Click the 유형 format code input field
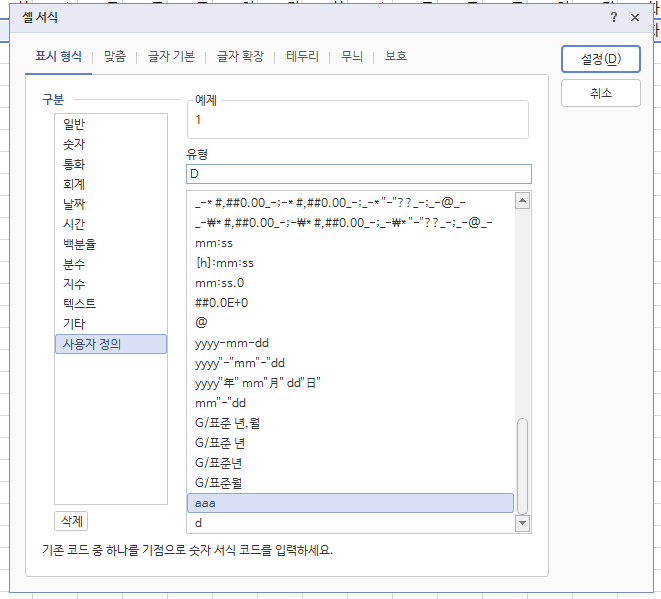The width and height of the screenshot is (661, 599). click(359, 174)
